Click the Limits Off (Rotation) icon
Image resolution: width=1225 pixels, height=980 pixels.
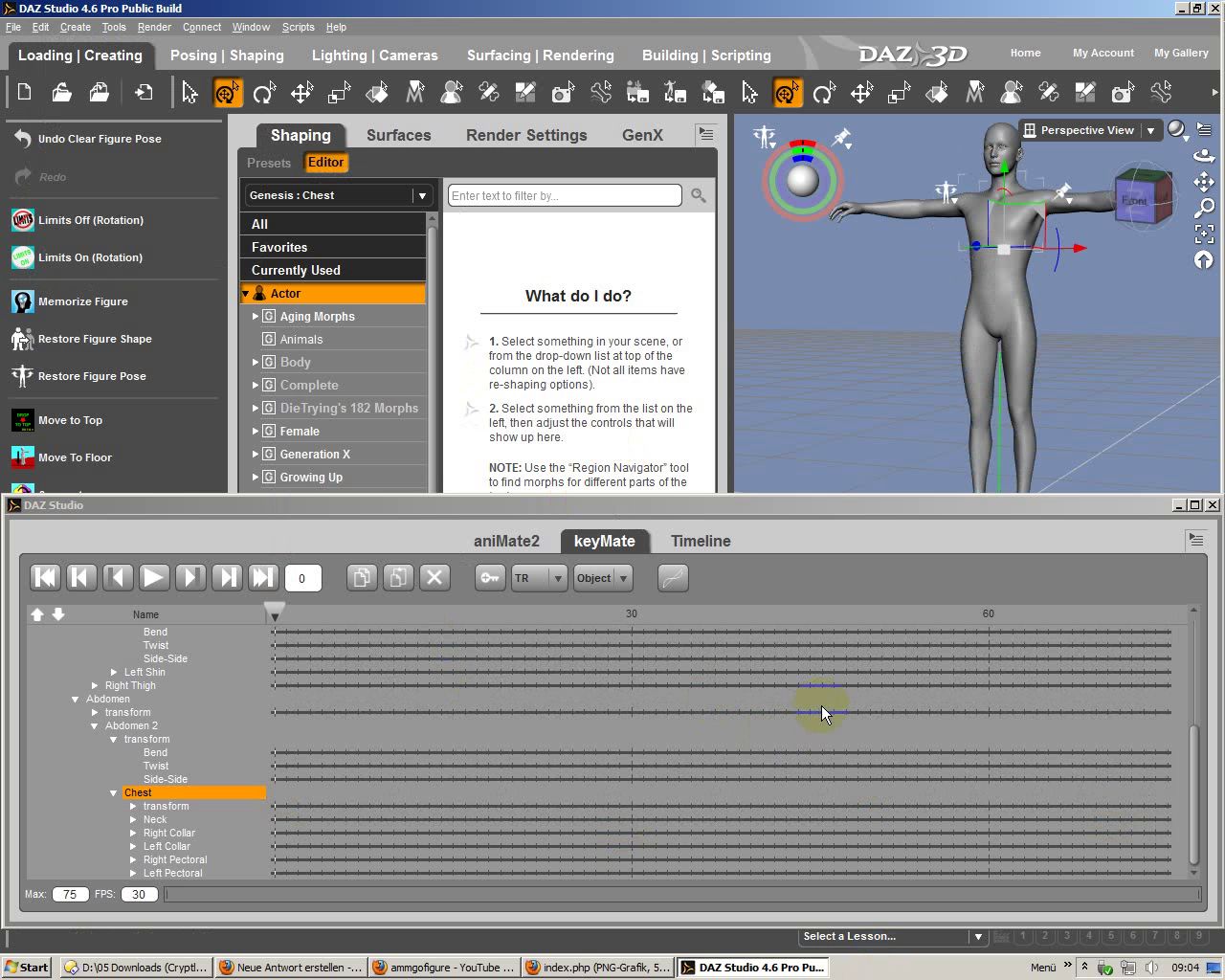pyautogui.click(x=23, y=220)
